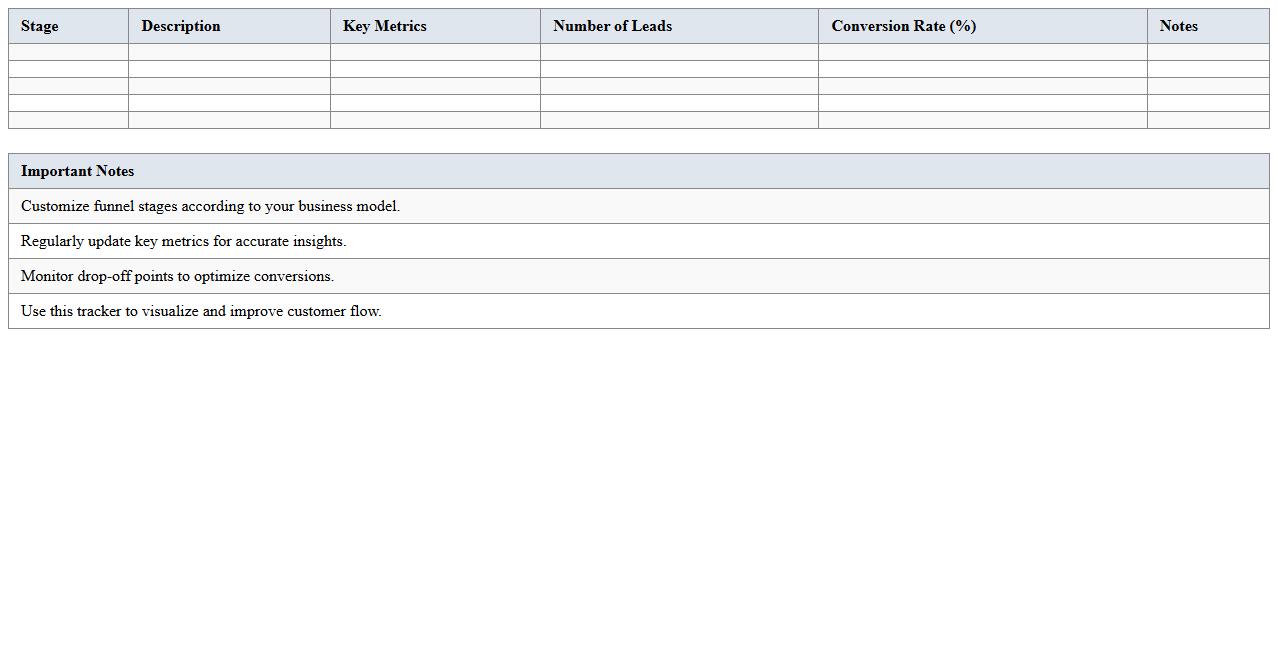Click the Number of Leads header
Screen dimensions: 1278x650
pos(612,26)
